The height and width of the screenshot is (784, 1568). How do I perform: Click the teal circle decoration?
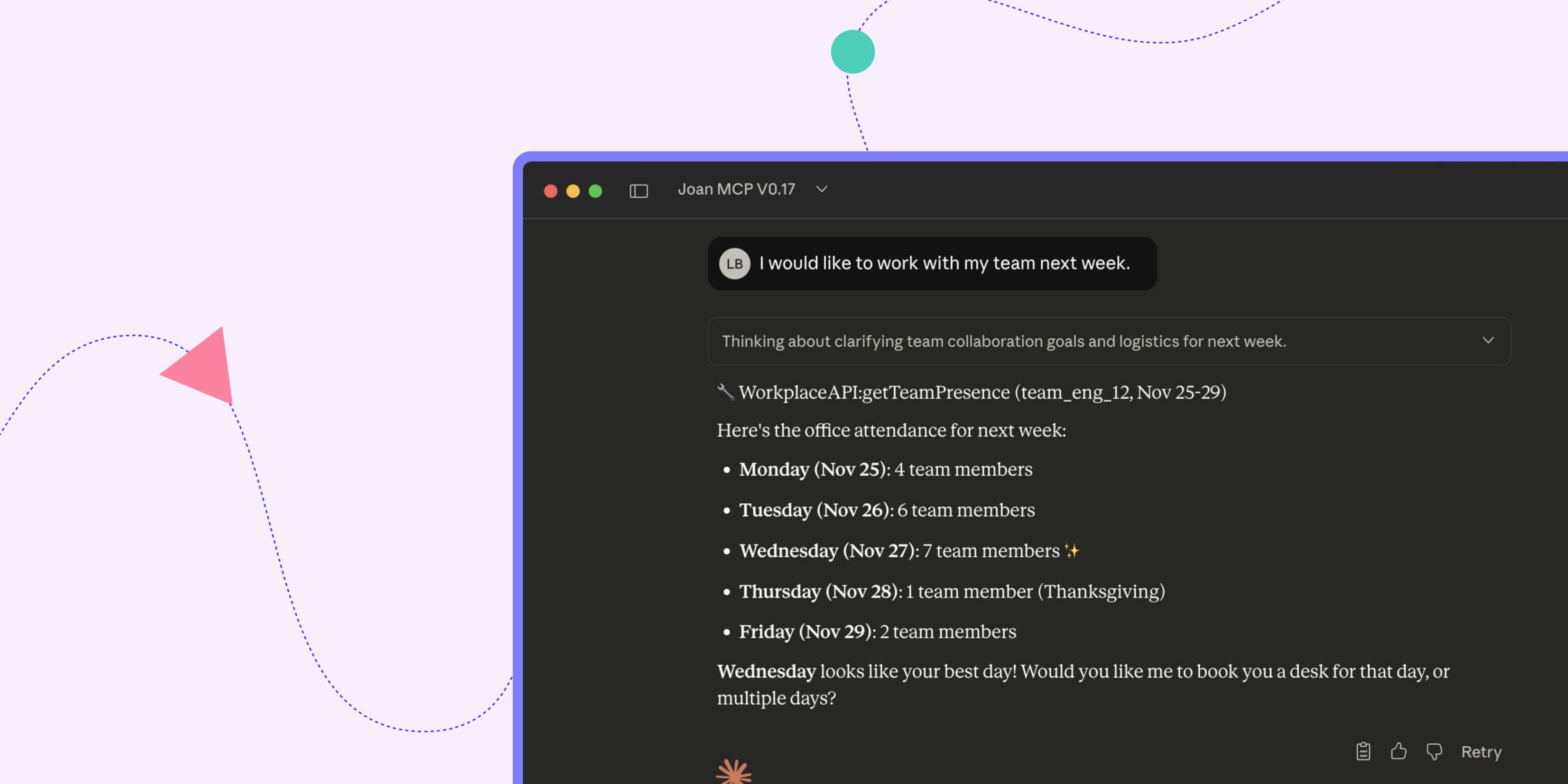[x=852, y=52]
